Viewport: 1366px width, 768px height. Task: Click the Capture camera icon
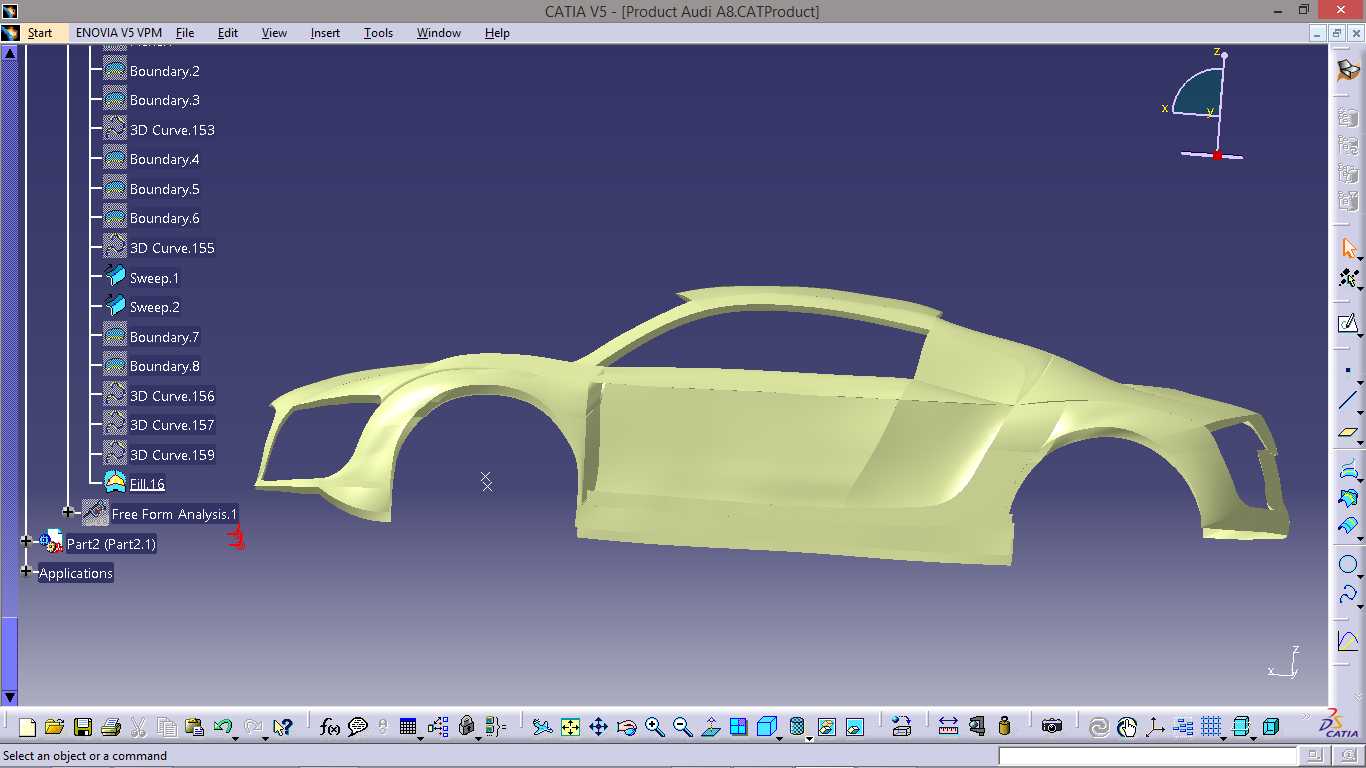click(1052, 727)
